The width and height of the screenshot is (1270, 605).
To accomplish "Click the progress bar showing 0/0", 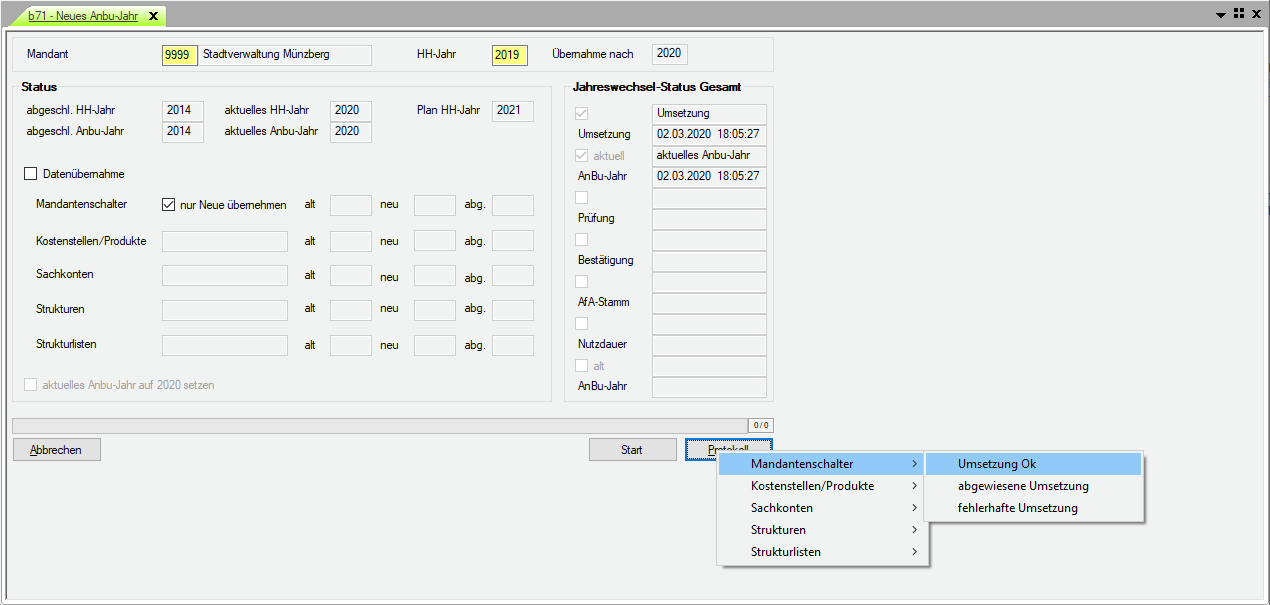I will click(380, 425).
